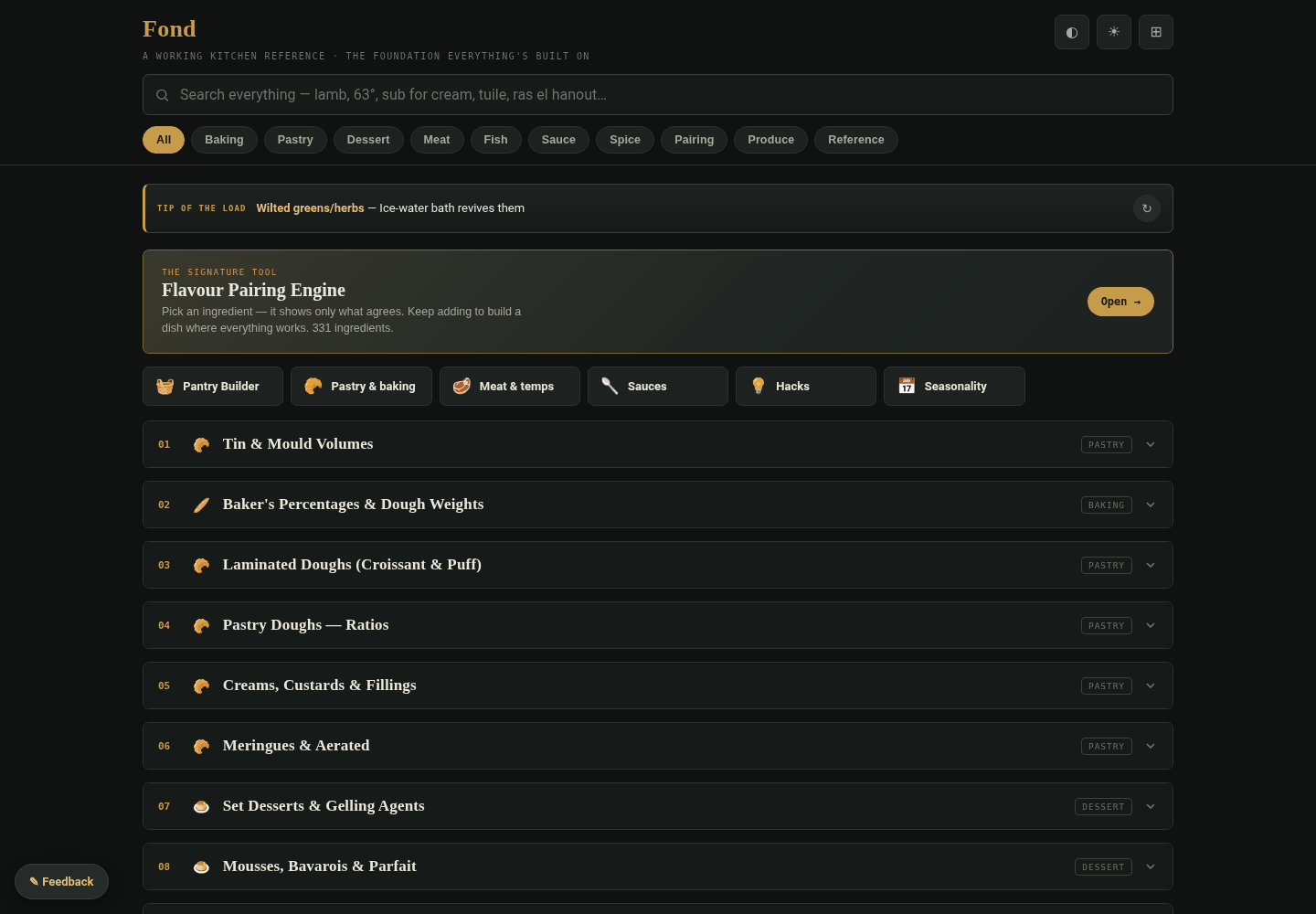Select the All filter chip
The height and width of the screenshot is (914, 1316).
point(164,140)
